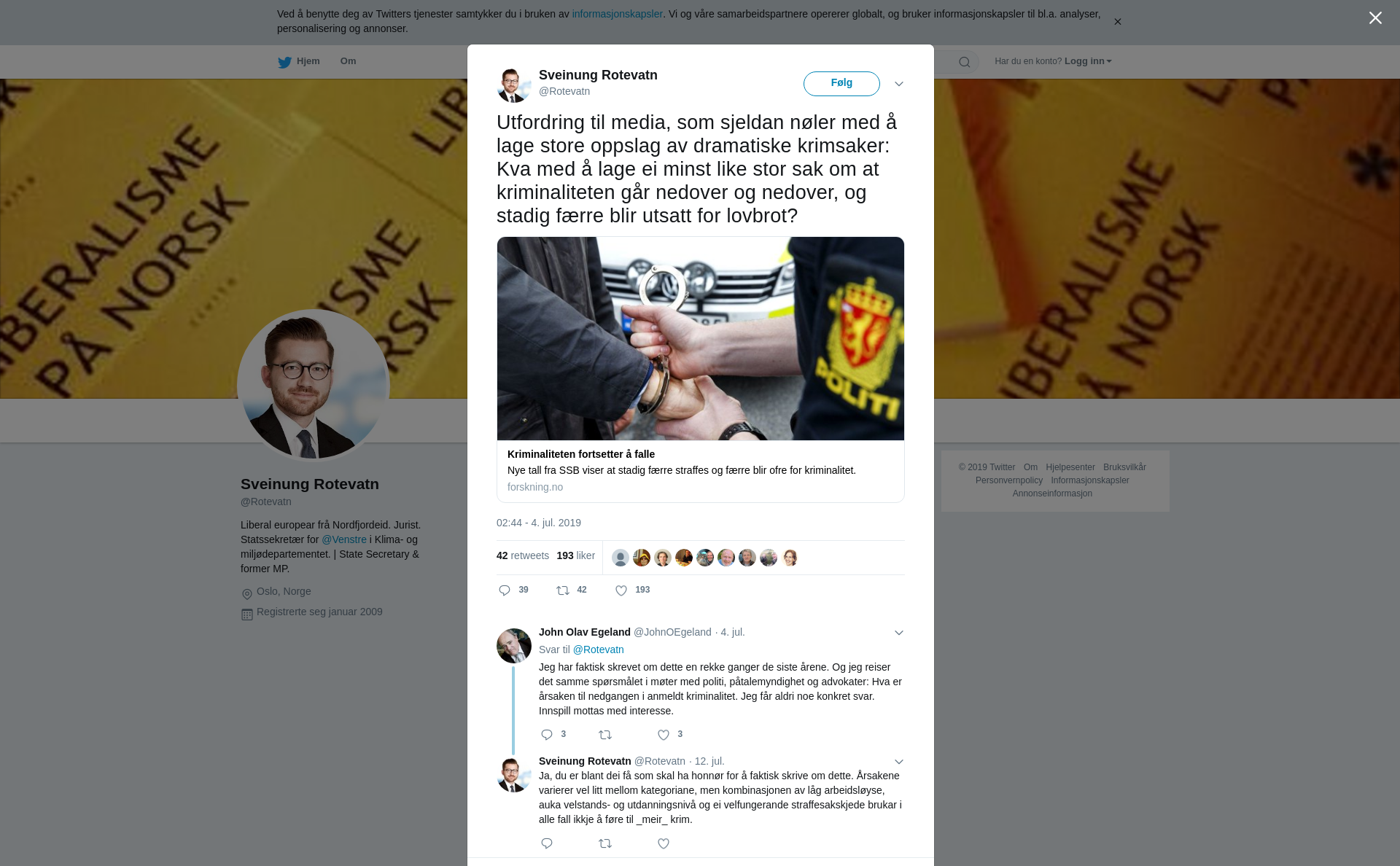Image resolution: width=1400 pixels, height=866 pixels.
Task: Open the forskning.no article card image
Action: (x=701, y=338)
